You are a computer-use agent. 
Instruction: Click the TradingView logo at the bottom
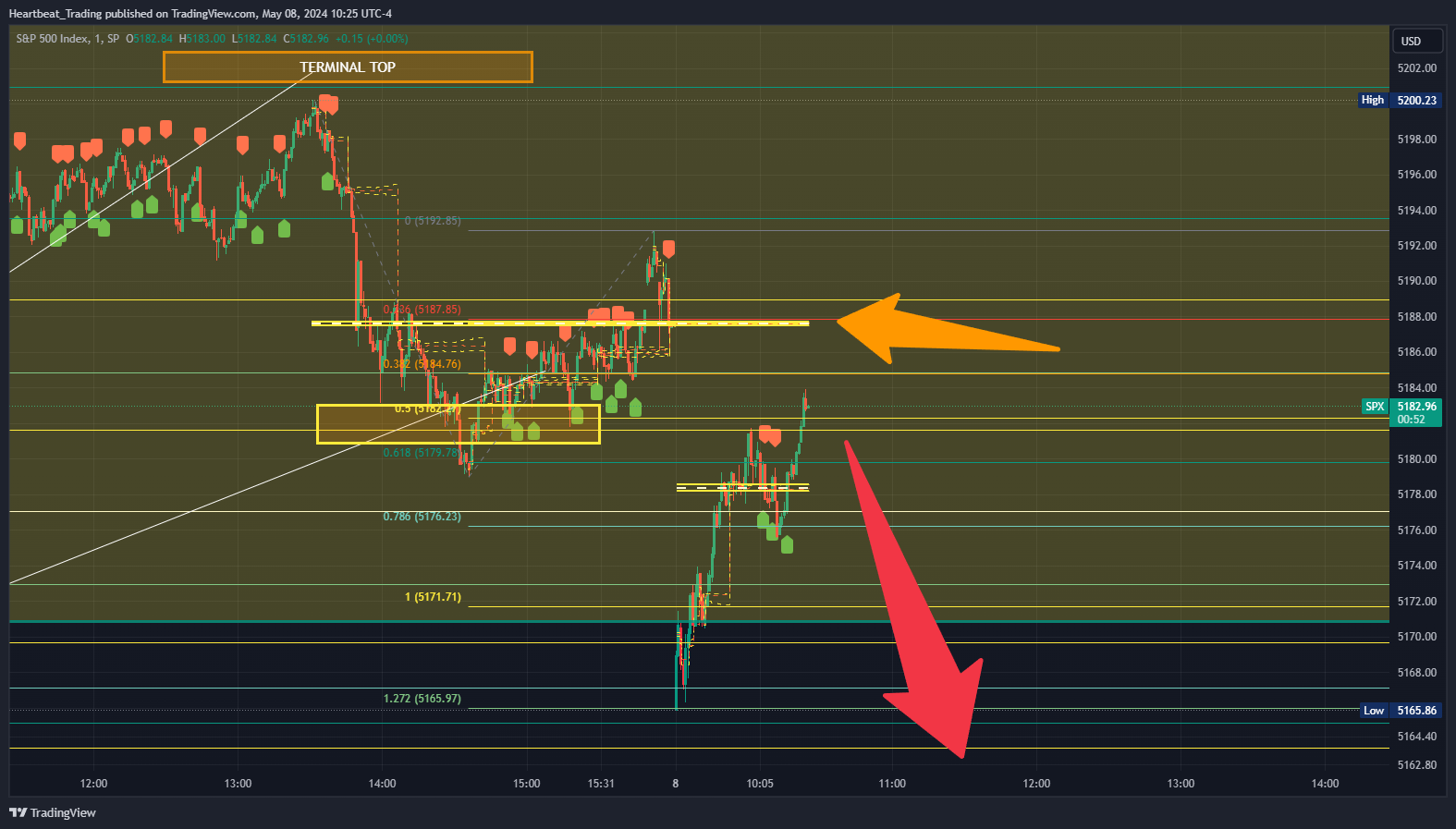[x=53, y=812]
